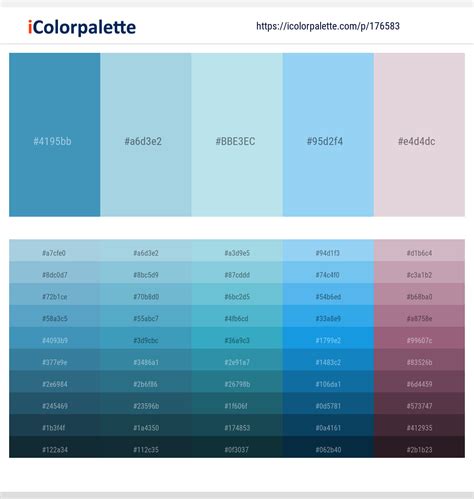This screenshot has width=474, height=499.
Task: Pick the large #BBE3EC swatch
Action: tap(237, 135)
